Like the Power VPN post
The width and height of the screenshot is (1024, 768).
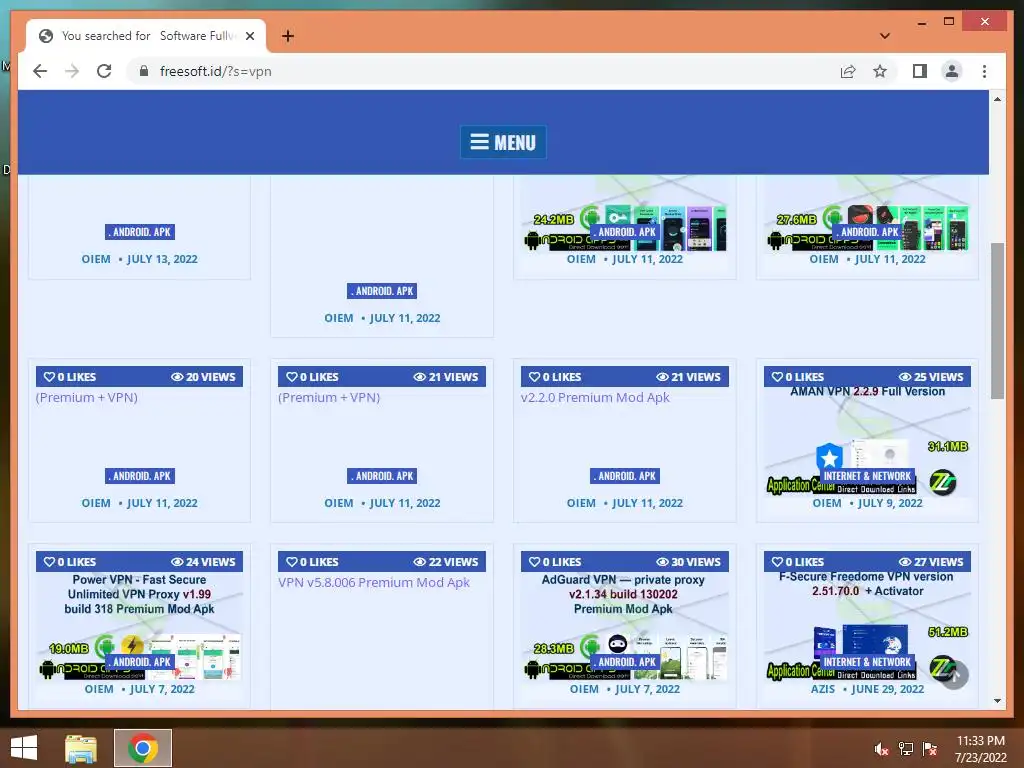[69, 562]
